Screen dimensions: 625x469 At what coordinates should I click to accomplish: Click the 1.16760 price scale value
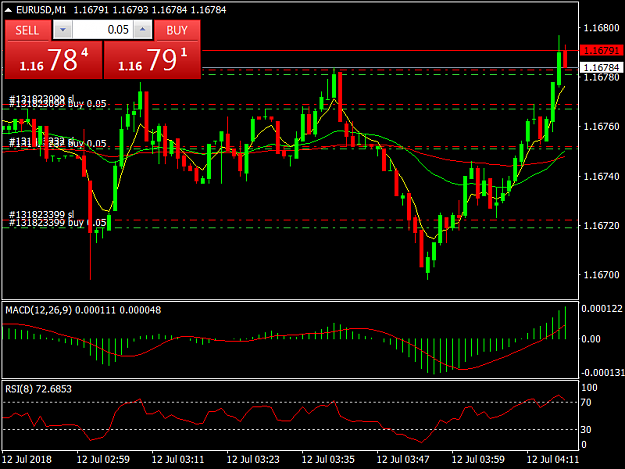point(601,127)
